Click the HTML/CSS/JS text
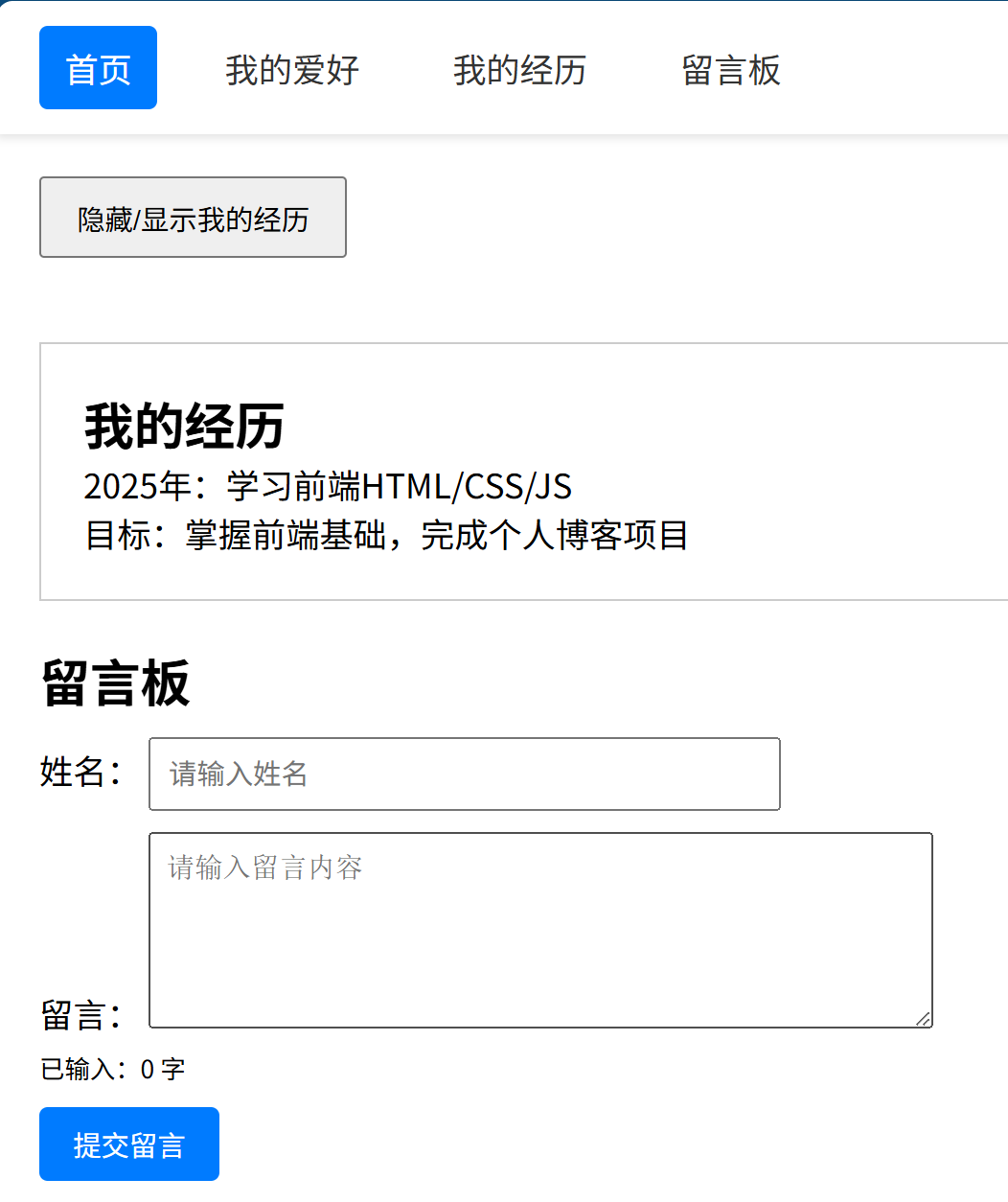The width and height of the screenshot is (1008, 1202). tap(467, 487)
